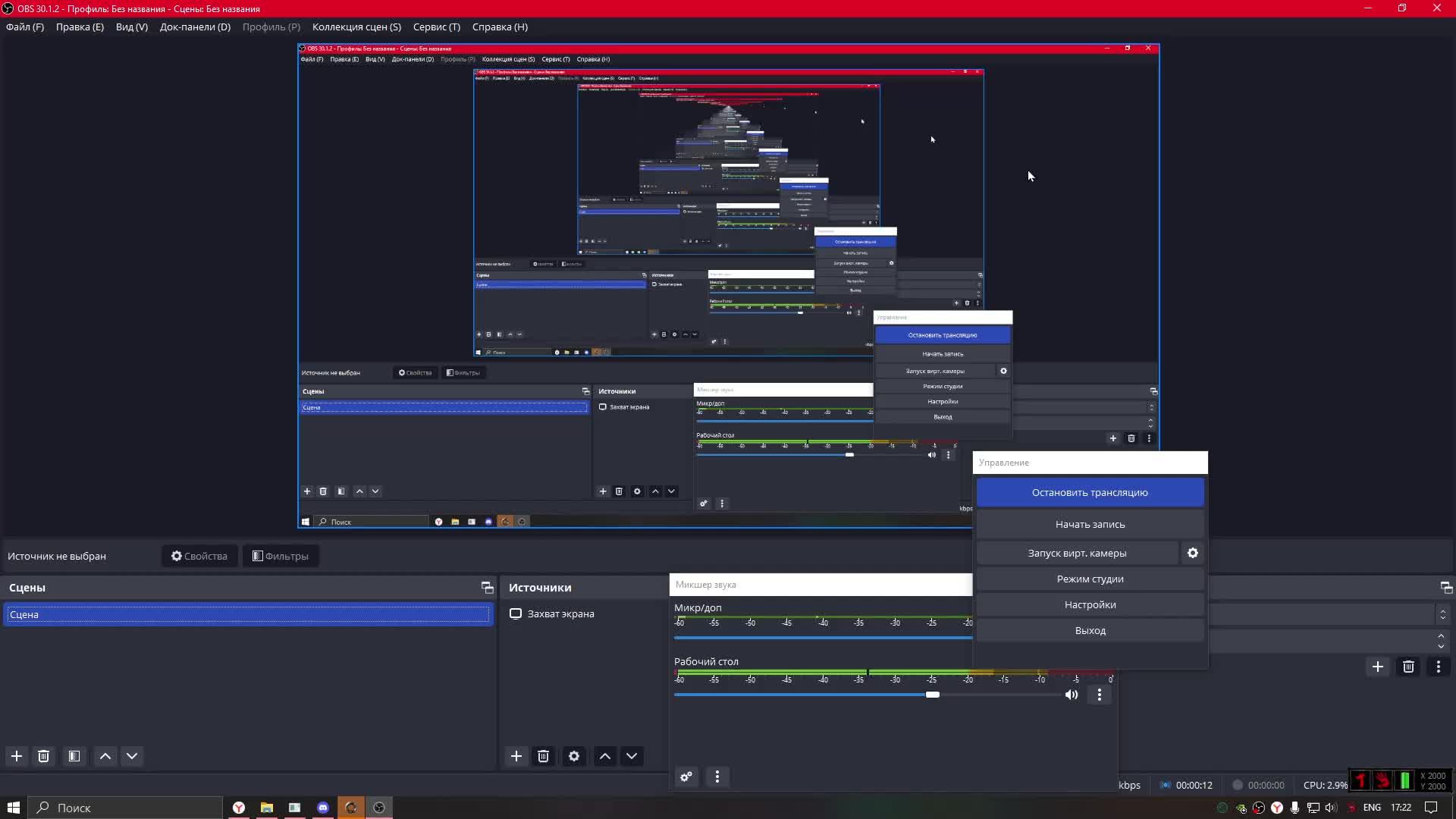
Task: Delete selected scene with trash icon
Action: [x=44, y=756]
